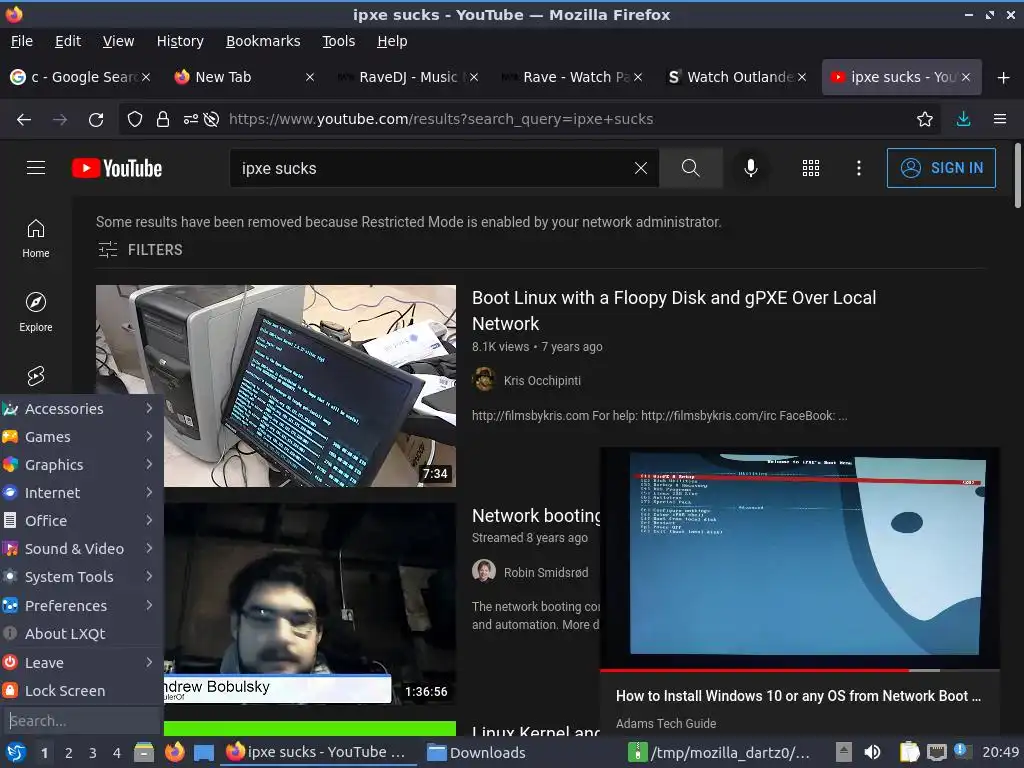Image resolution: width=1024 pixels, height=768 pixels.
Task: Select Lock Screen in start menu
Action: tap(81, 691)
